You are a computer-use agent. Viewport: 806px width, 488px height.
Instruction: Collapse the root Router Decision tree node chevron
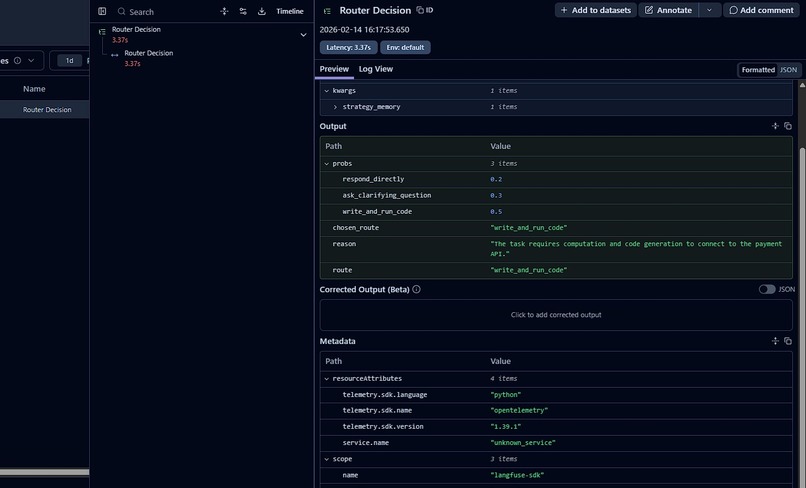click(303, 35)
